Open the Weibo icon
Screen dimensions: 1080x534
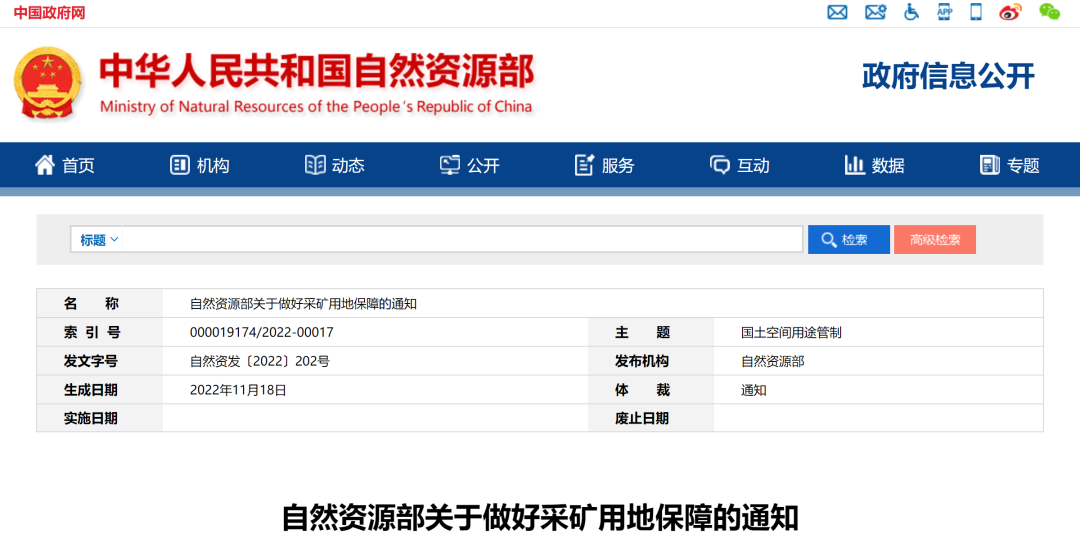tap(1011, 12)
